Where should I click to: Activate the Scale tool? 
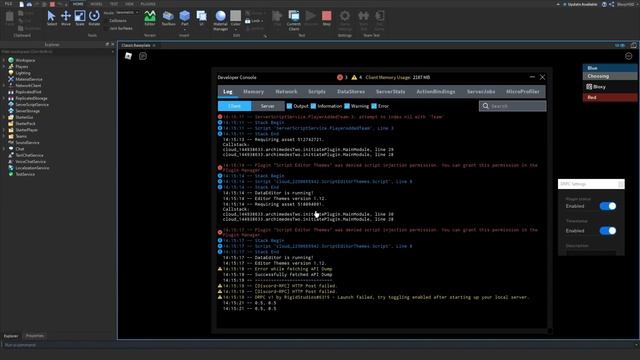click(x=80, y=18)
